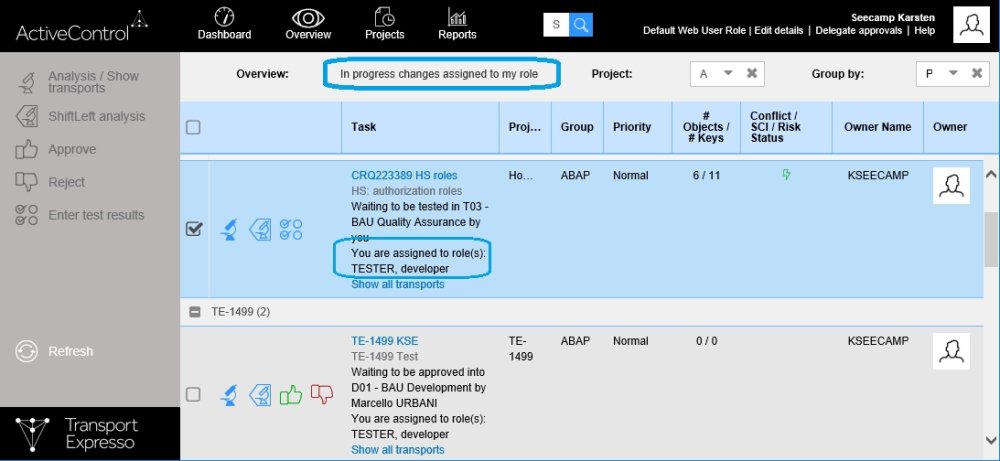The width and height of the screenshot is (1000, 461).
Task: Click the user avatar in top bar
Action: pyautogui.click(x=971, y=25)
